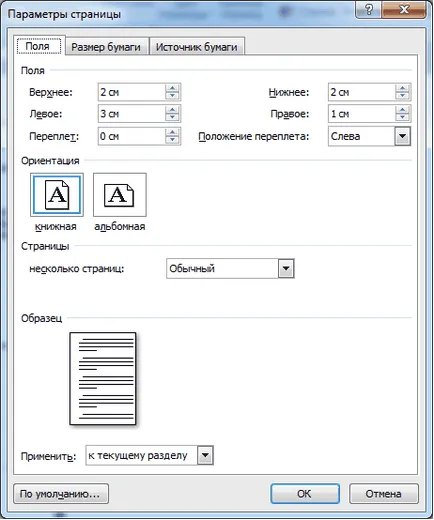This screenshot has height=520, width=434.
Task: Click the По умолчанию... button
Action: [x=61, y=494]
